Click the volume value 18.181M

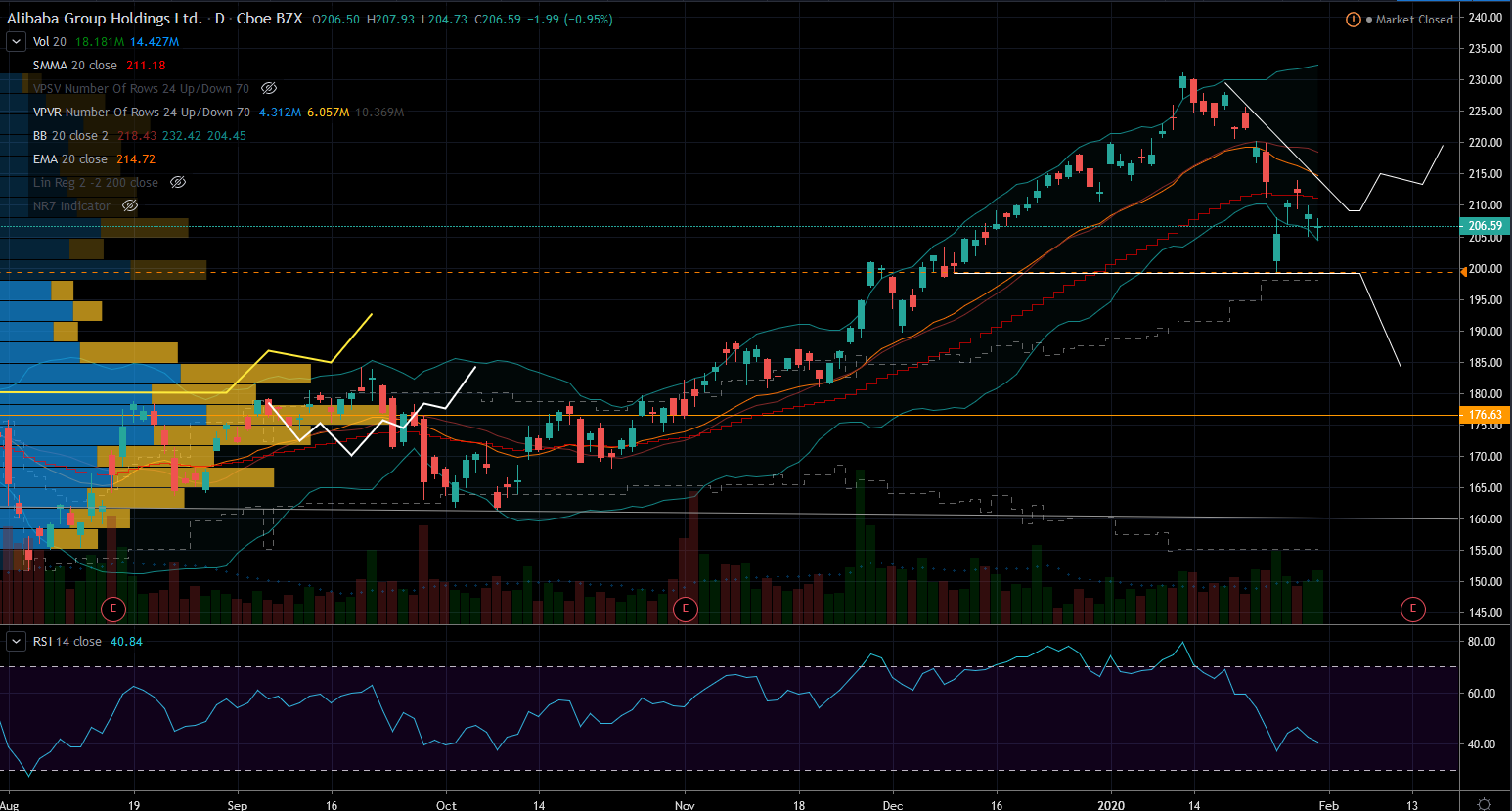pos(100,42)
